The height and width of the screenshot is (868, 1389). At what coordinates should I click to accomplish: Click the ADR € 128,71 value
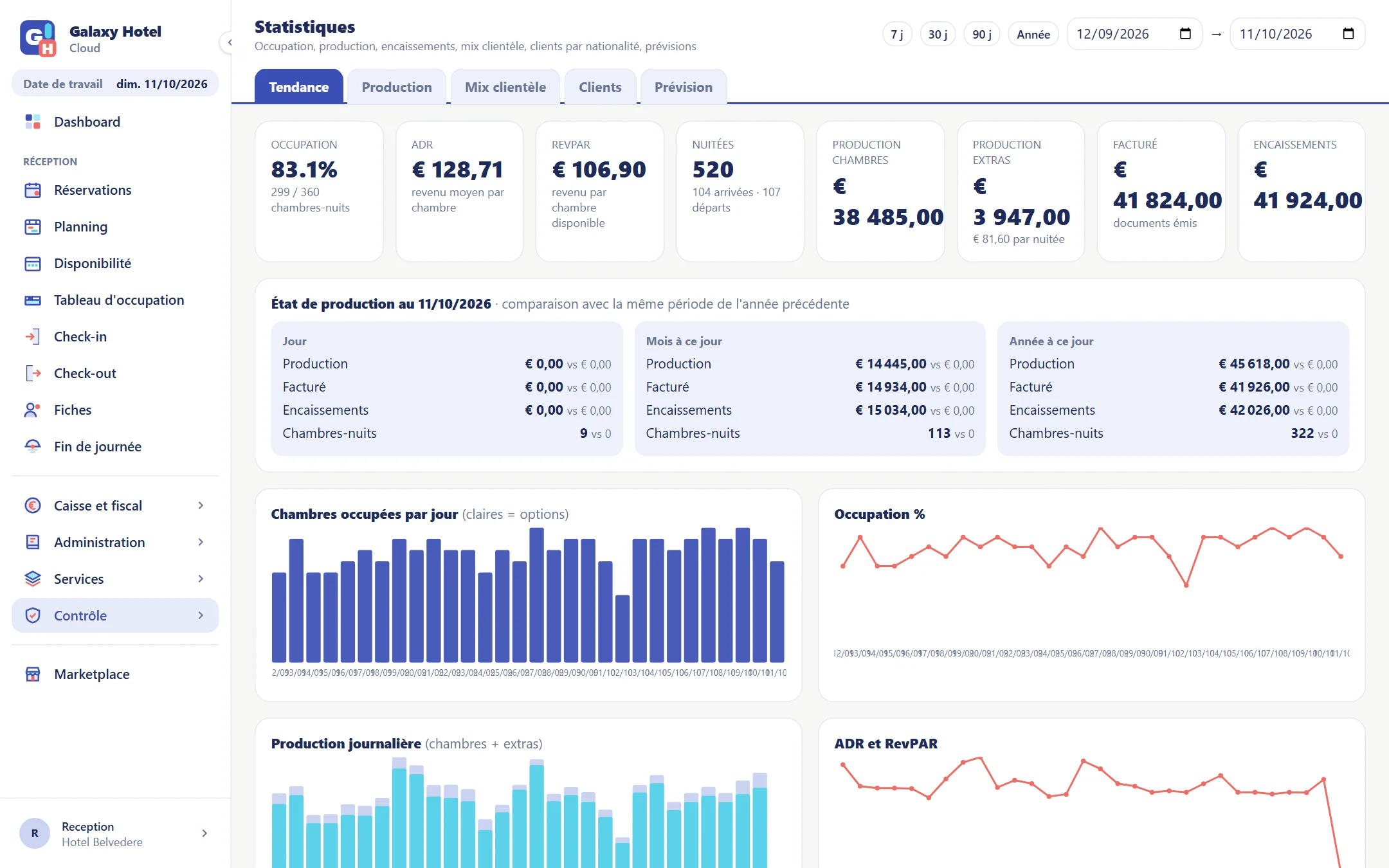tap(457, 170)
